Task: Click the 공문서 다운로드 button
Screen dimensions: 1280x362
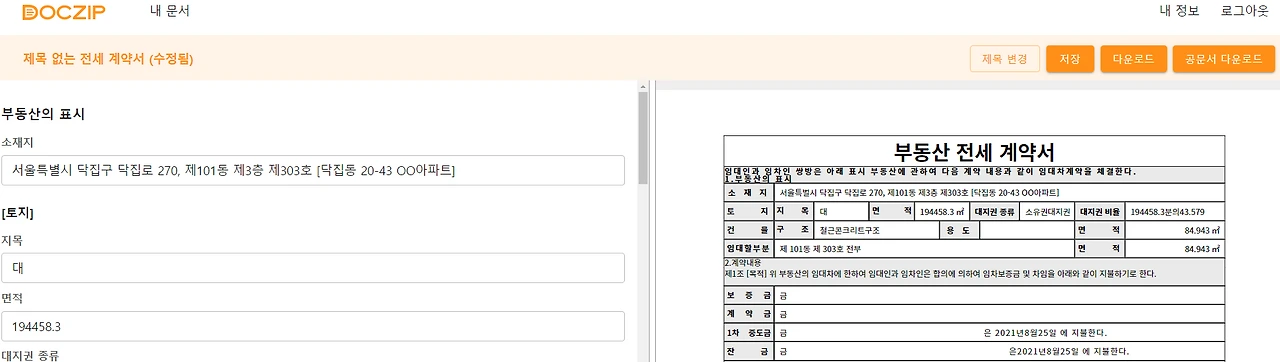Action: coord(1224,59)
